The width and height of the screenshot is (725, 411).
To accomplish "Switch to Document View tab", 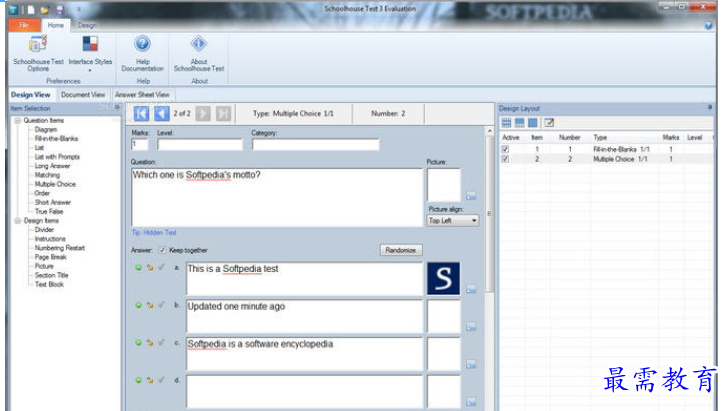I will click(x=83, y=95).
